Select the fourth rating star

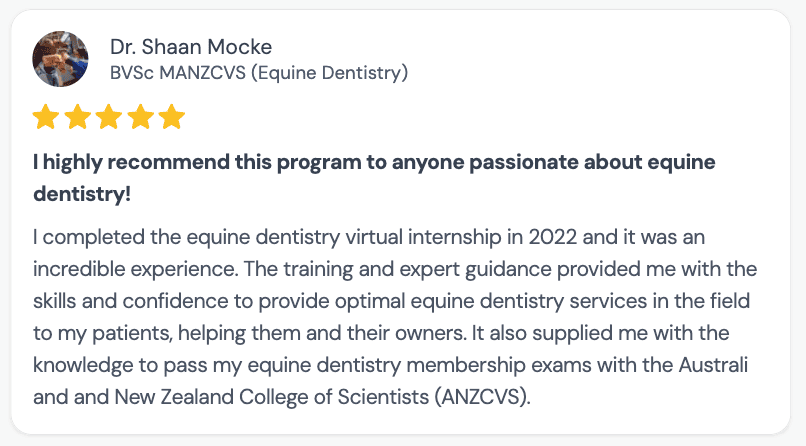pos(141,118)
